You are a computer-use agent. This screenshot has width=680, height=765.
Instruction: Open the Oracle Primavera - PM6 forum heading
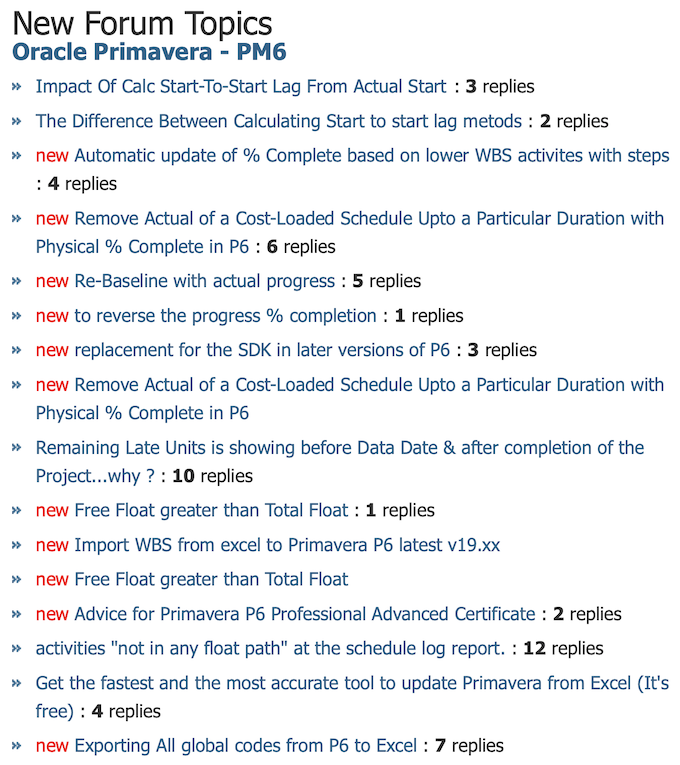tap(149, 52)
